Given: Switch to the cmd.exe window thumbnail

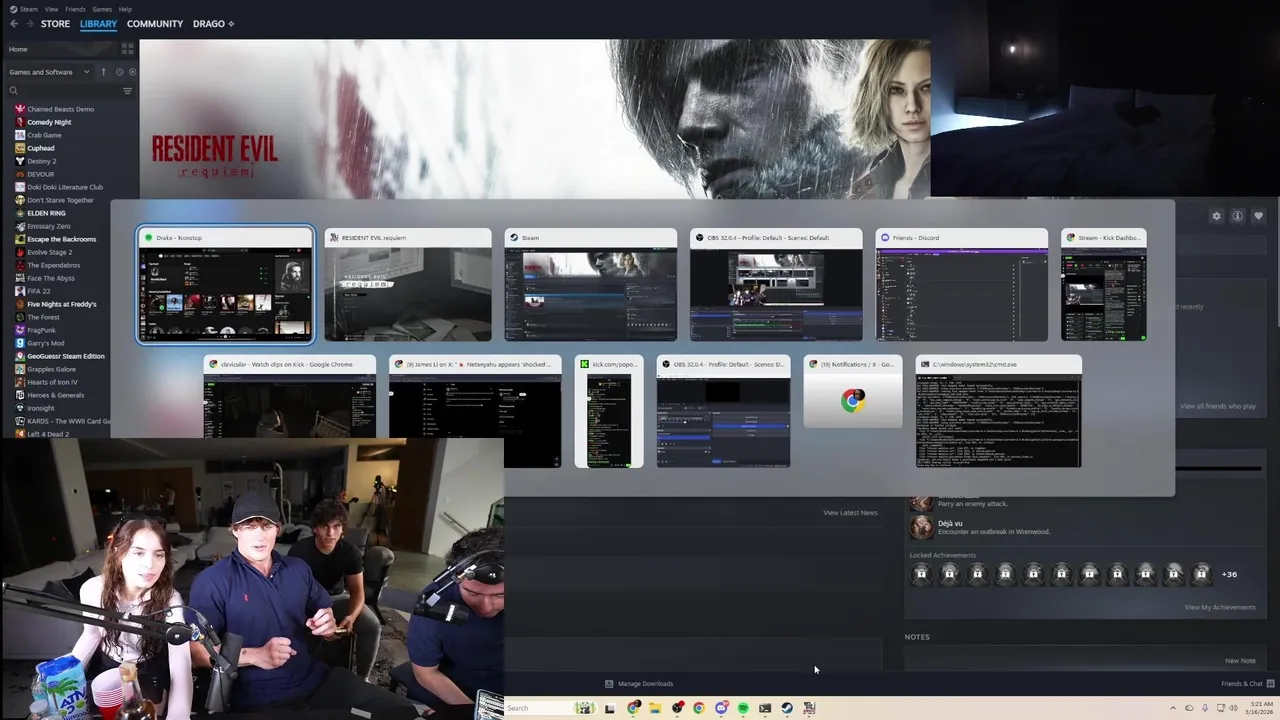Looking at the screenshot, I should (998, 411).
